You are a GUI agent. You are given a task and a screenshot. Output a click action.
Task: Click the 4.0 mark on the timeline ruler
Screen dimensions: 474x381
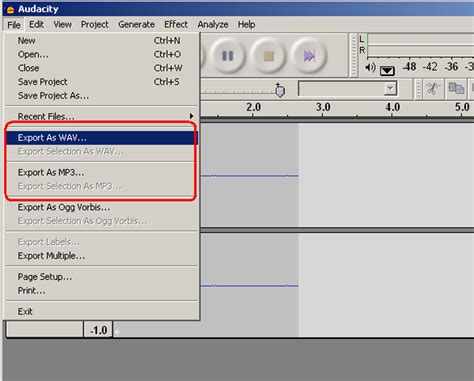click(x=393, y=107)
